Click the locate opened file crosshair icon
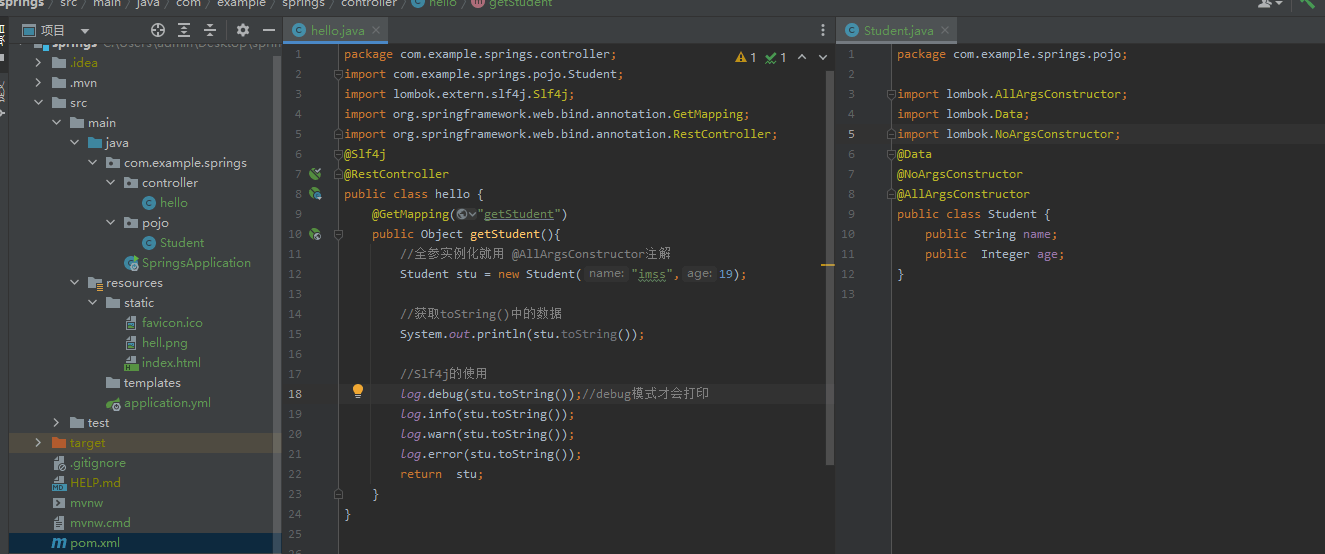Image resolution: width=1325 pixels, height=554 pixels. point(157,30)
